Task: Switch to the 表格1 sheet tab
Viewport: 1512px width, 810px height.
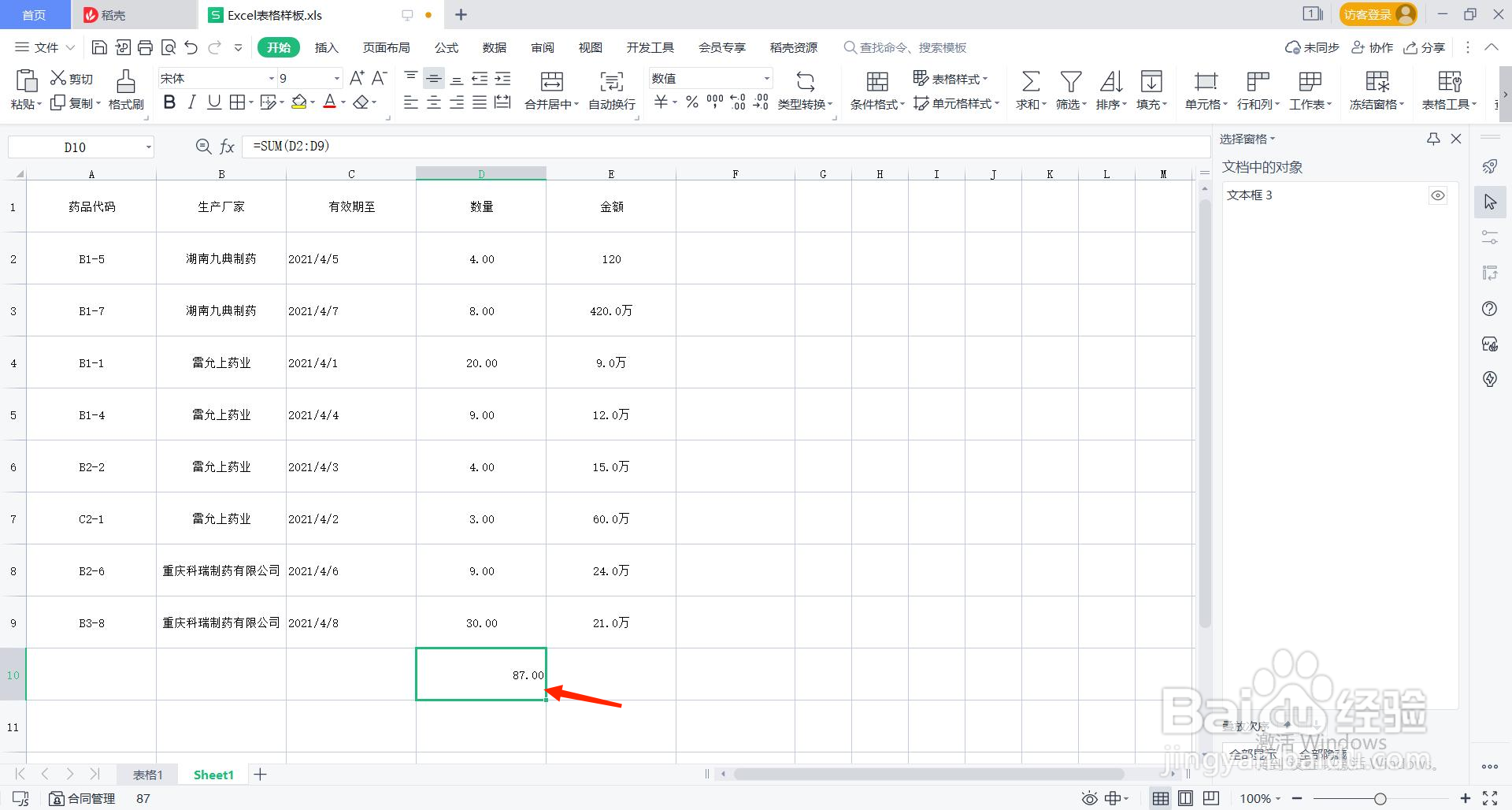Action: point(147,775)
